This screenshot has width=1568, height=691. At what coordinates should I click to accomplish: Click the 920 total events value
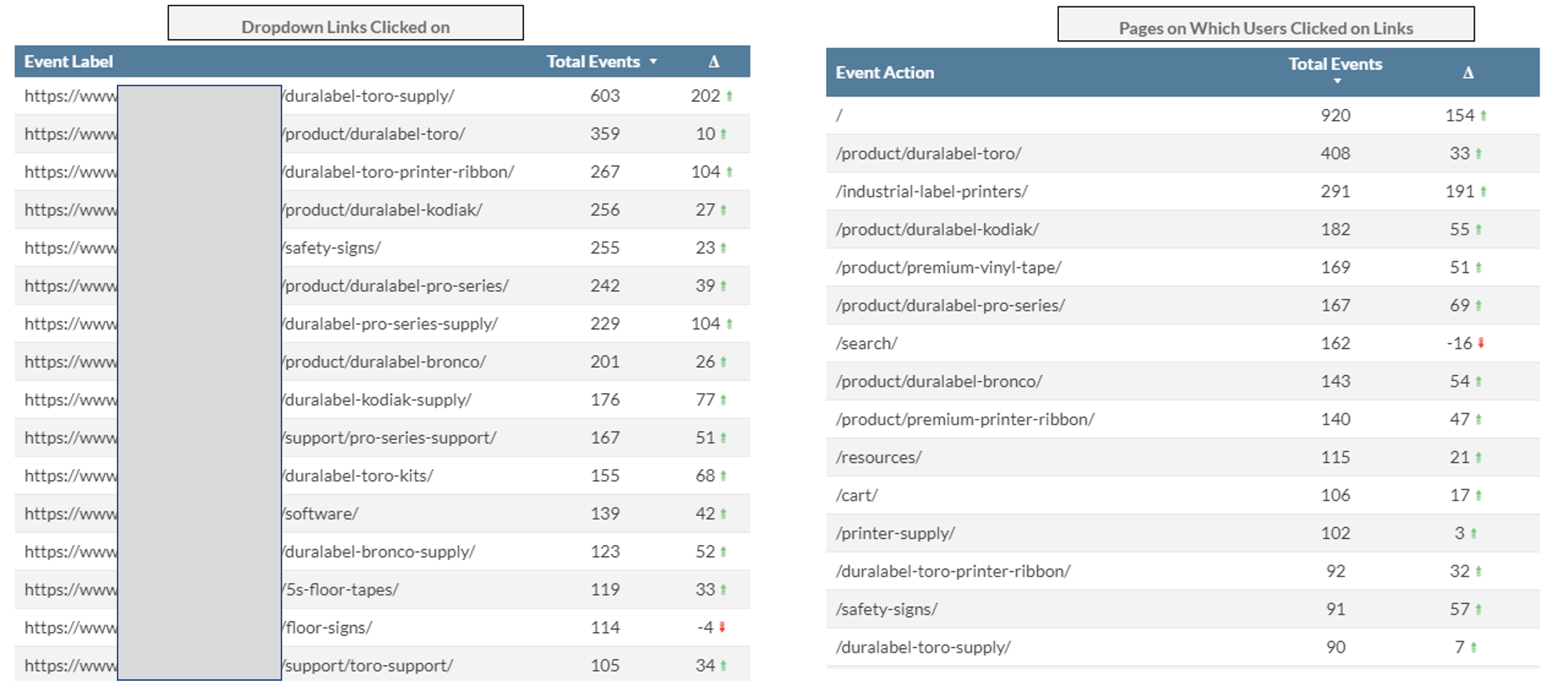coord(1335,116)
